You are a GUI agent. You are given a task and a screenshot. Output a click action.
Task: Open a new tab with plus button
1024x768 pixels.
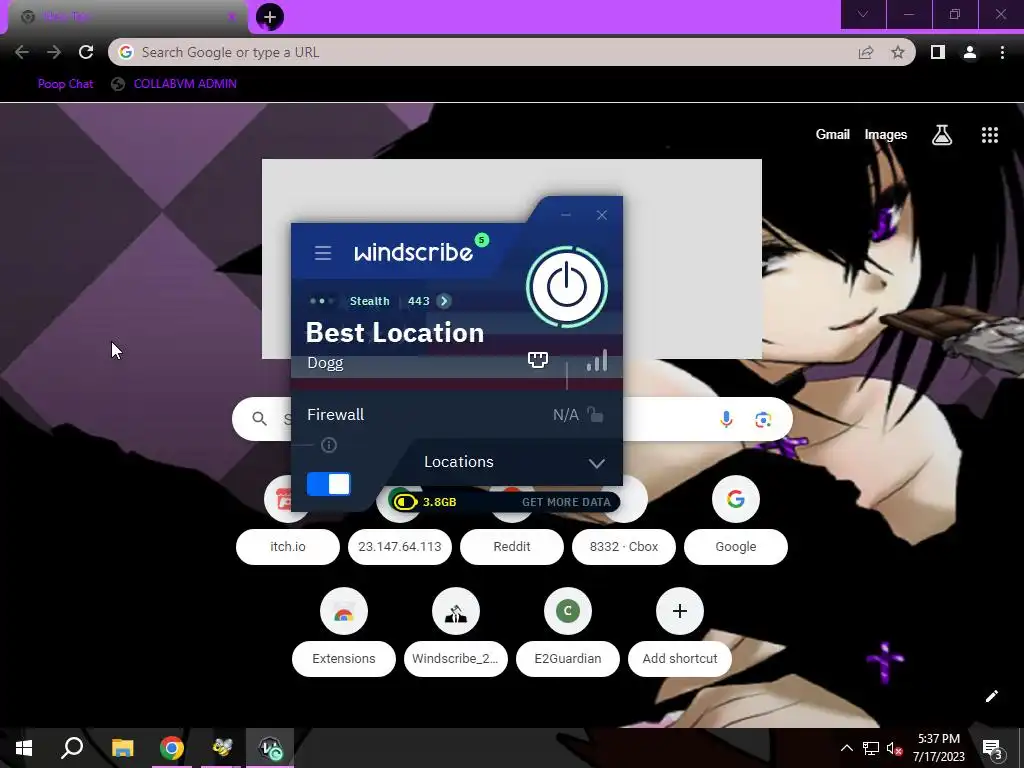click(270, 17)
